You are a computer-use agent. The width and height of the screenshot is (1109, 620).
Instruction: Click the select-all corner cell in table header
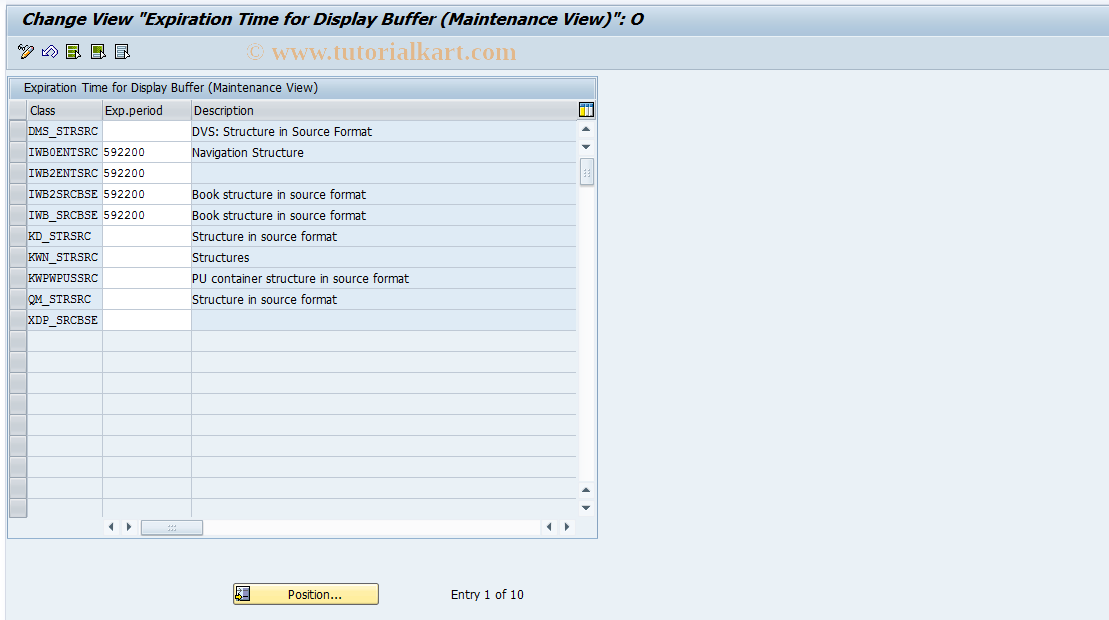coord(18,110)
